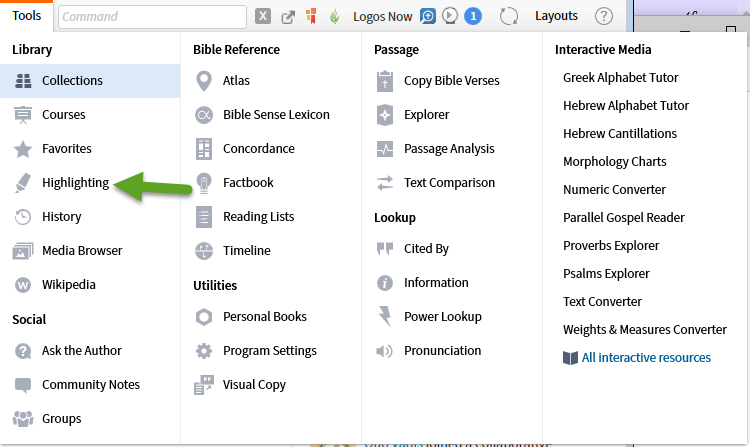
Task: Select Hebrew Alphabet Tutor
Action: click(626, 106)
